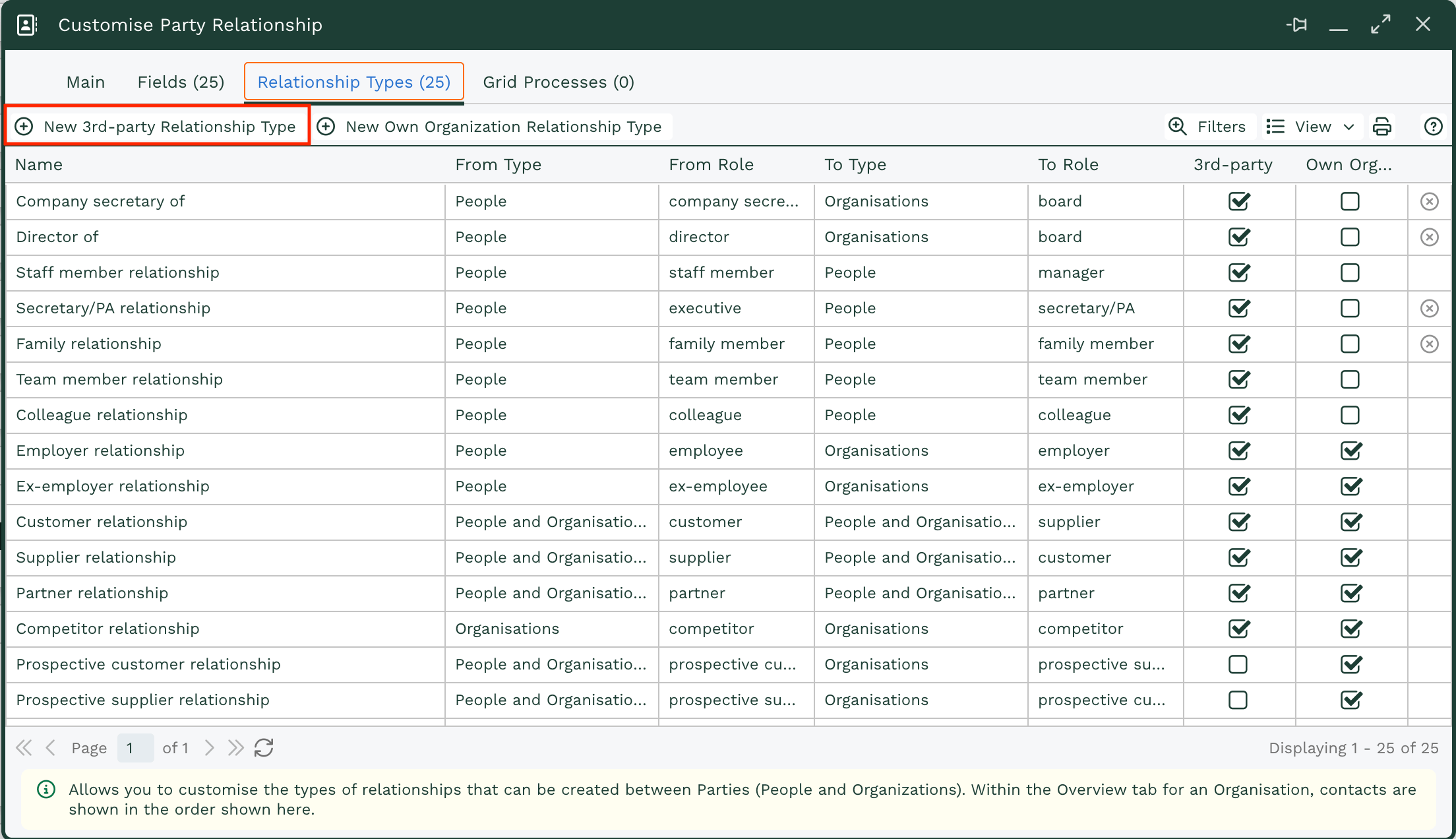Click the 'Displaying 1 - 25 of 25' status text

coord(1353,747)
